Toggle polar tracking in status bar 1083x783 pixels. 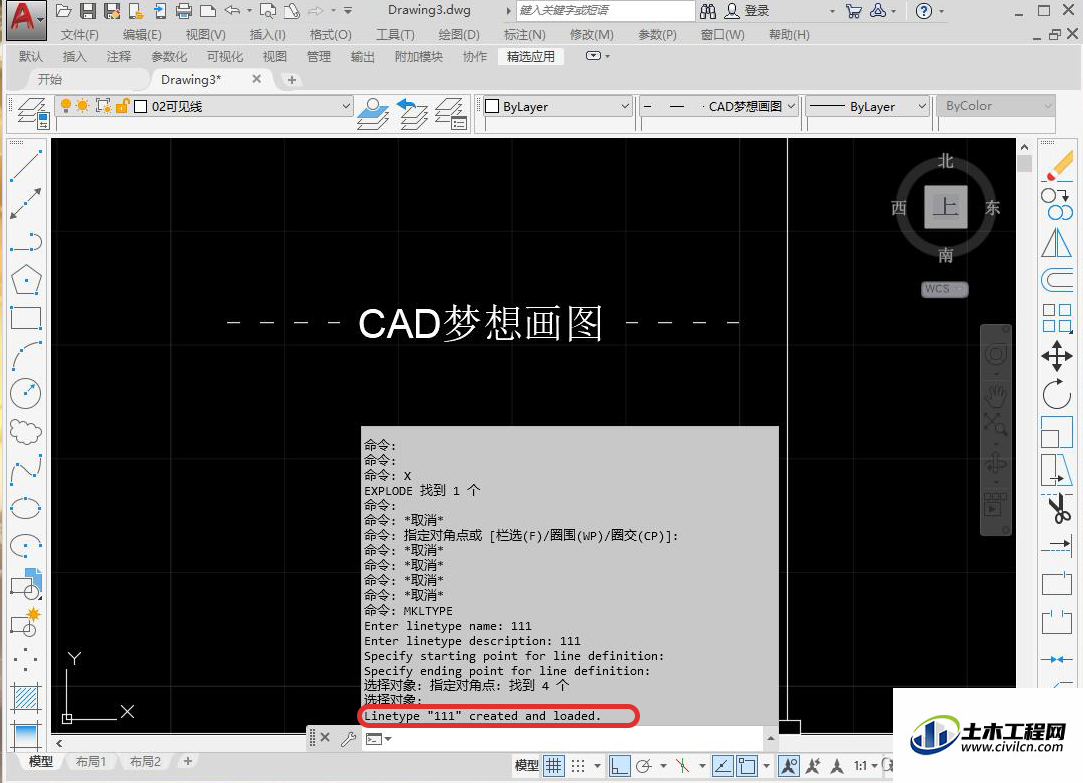point(644,765)
